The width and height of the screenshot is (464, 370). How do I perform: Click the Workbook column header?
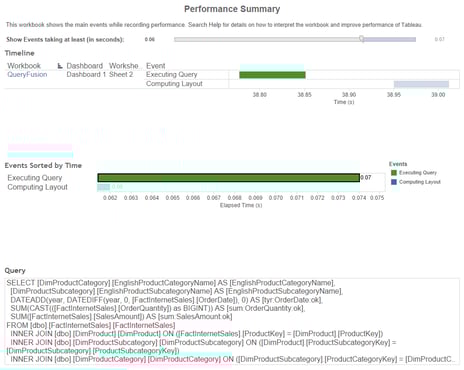coord(24,66)
